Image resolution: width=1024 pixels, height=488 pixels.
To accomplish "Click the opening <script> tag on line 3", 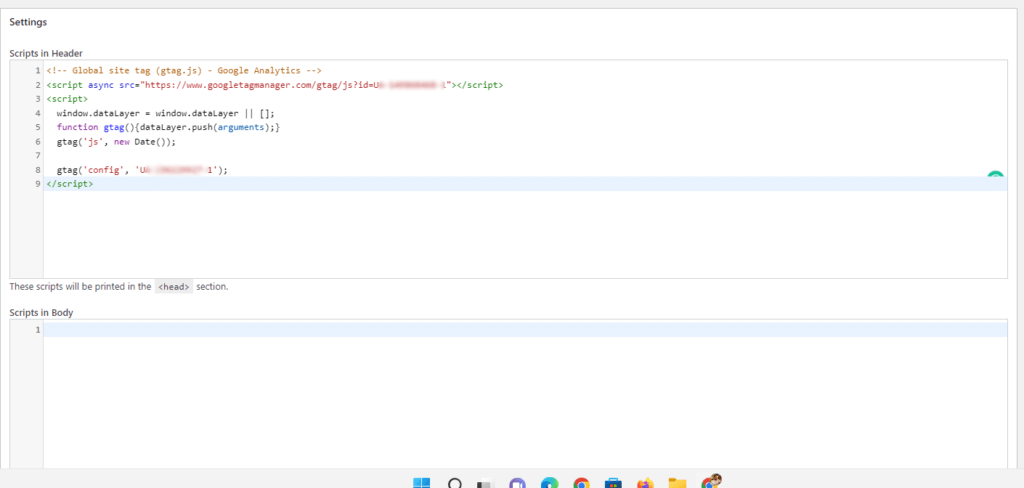I will [x=67, y=99].
